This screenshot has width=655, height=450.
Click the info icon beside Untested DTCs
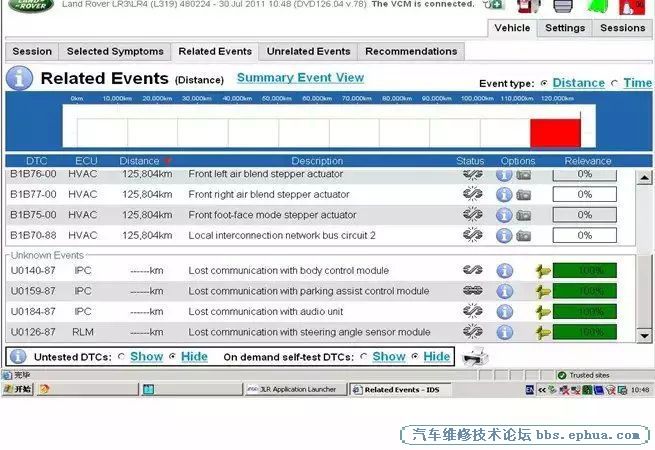(x=18, y=357)
